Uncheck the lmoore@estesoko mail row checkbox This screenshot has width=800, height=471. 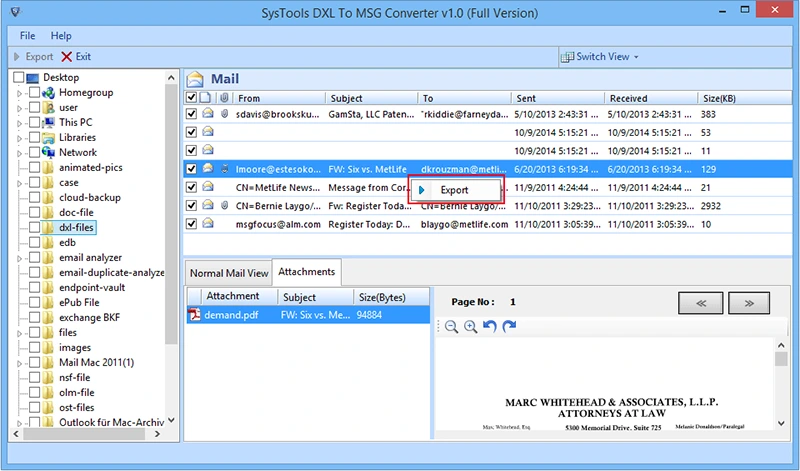(x=191, y=169)
